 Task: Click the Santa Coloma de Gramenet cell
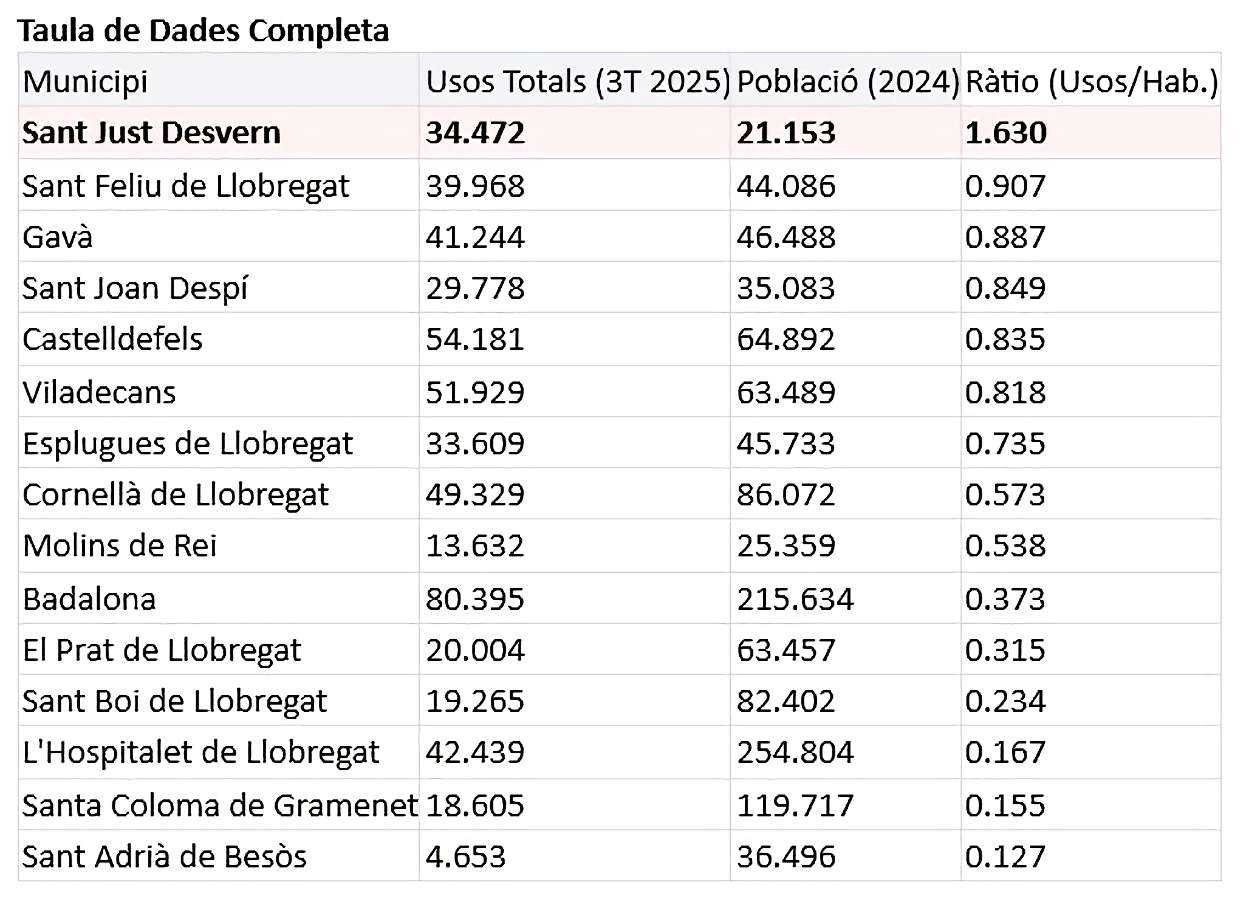click(x=219, y=805)
